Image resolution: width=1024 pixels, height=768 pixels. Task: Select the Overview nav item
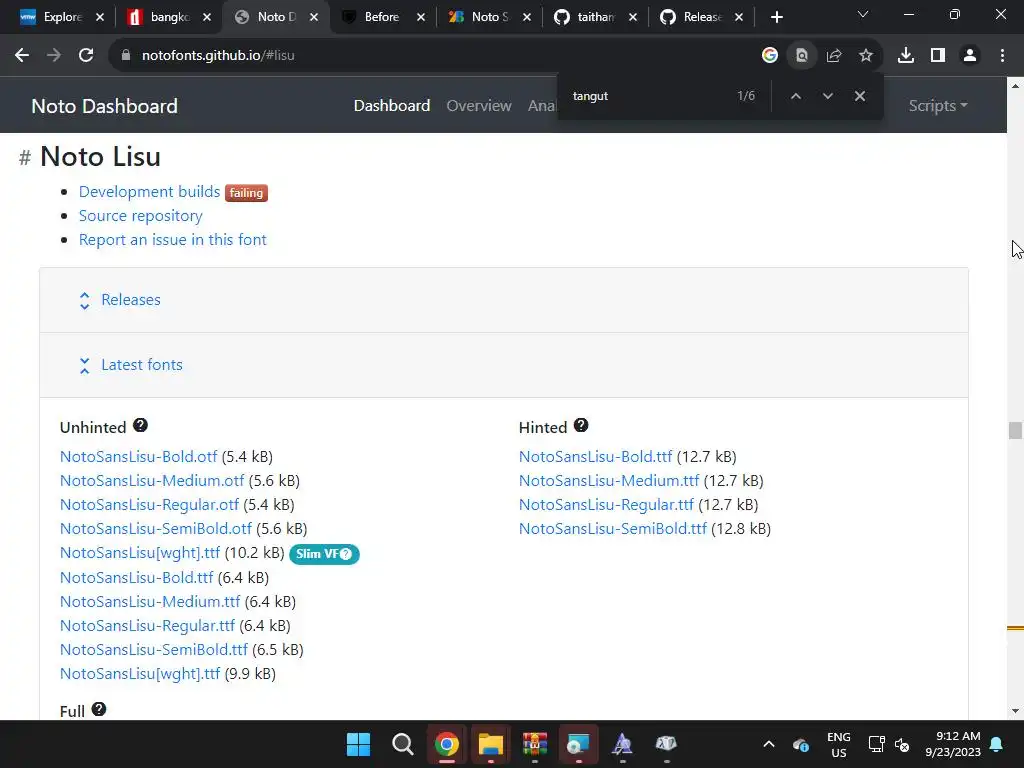479,106
